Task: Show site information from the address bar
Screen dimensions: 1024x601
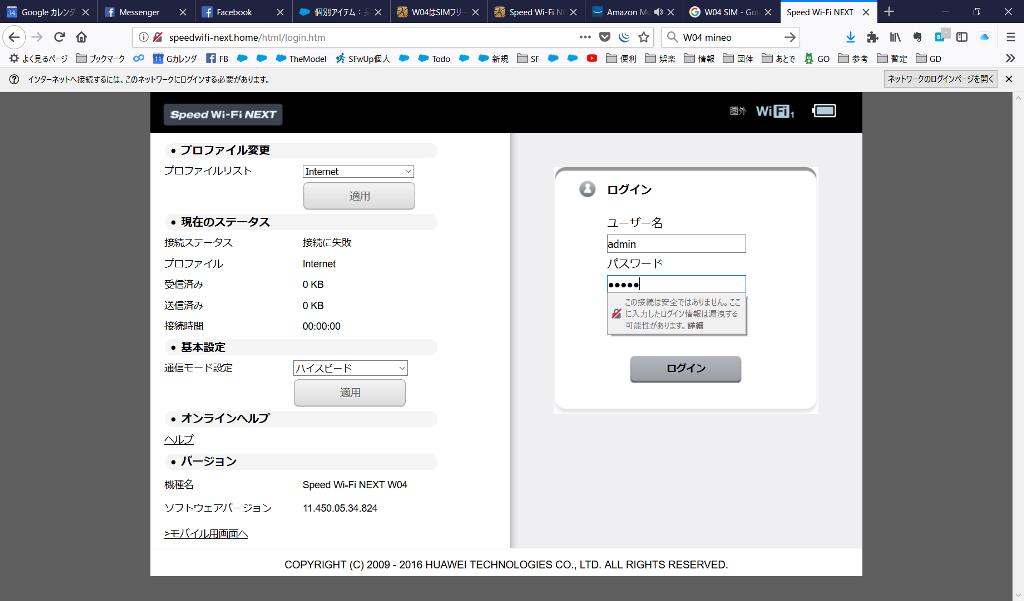Action: pos(143,37)
